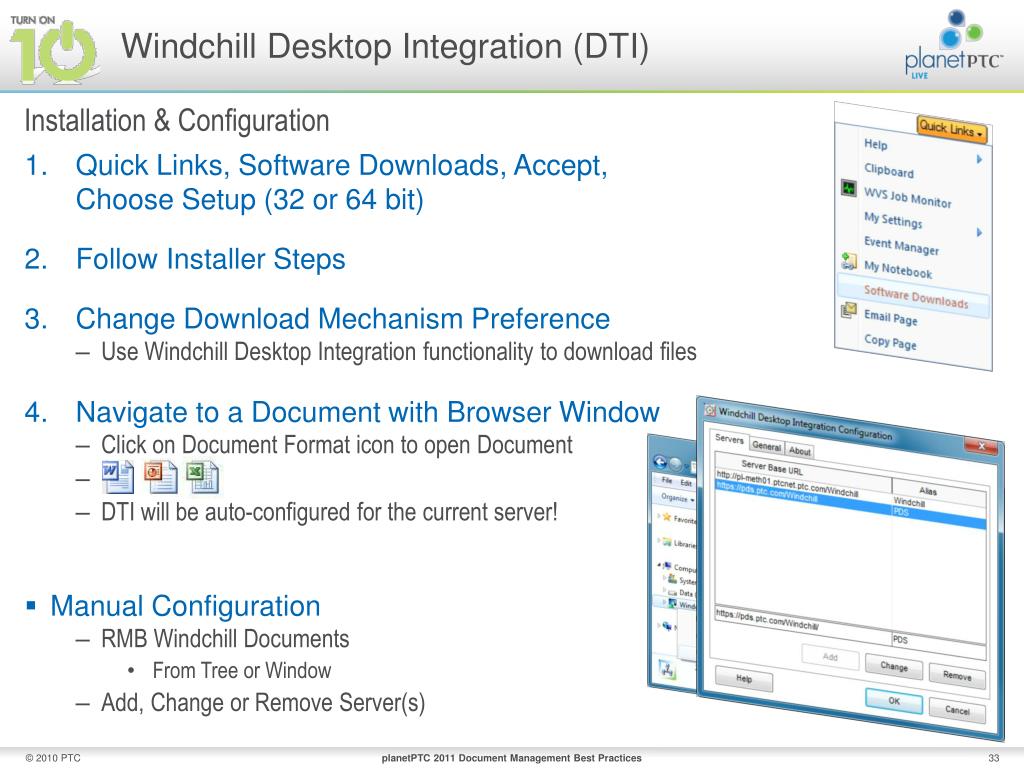Select My Settings menu entry
1024x768 pixels.
click(893, 219)
